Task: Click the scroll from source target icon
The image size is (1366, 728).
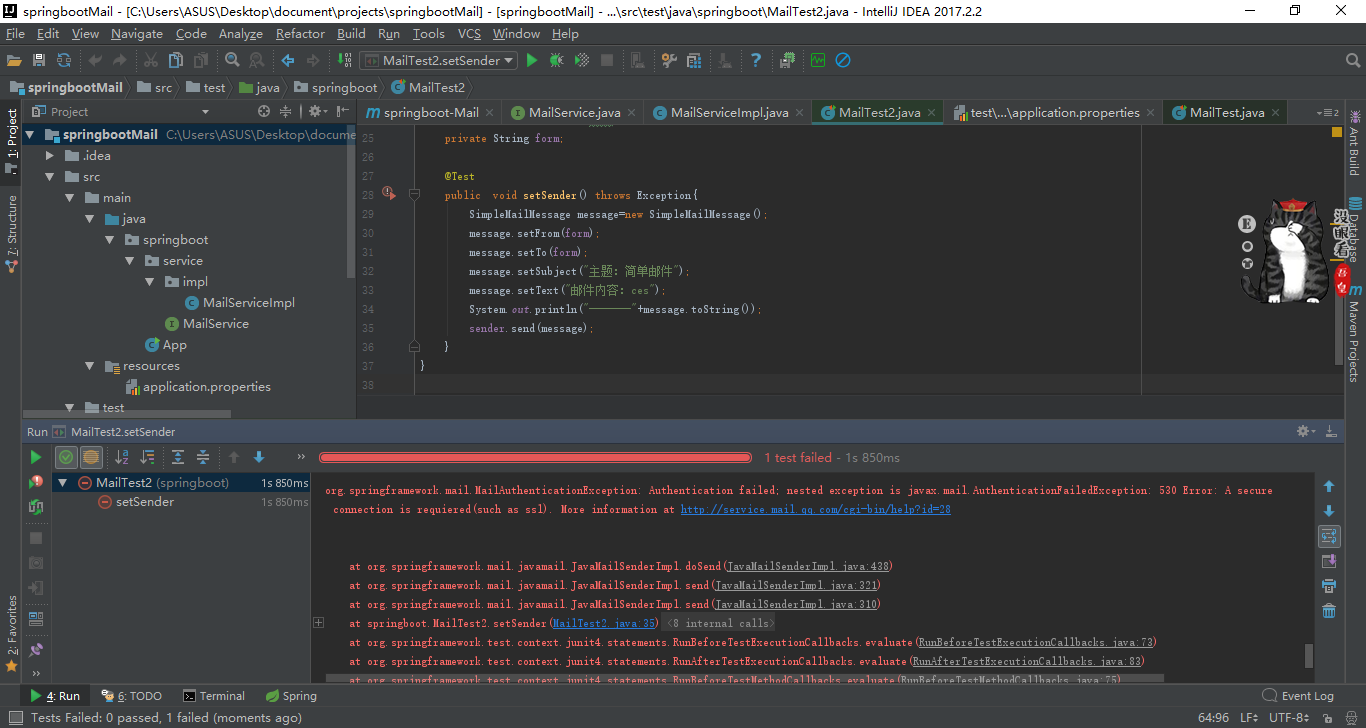Action: pyautogui.click(x=264, y=111)
